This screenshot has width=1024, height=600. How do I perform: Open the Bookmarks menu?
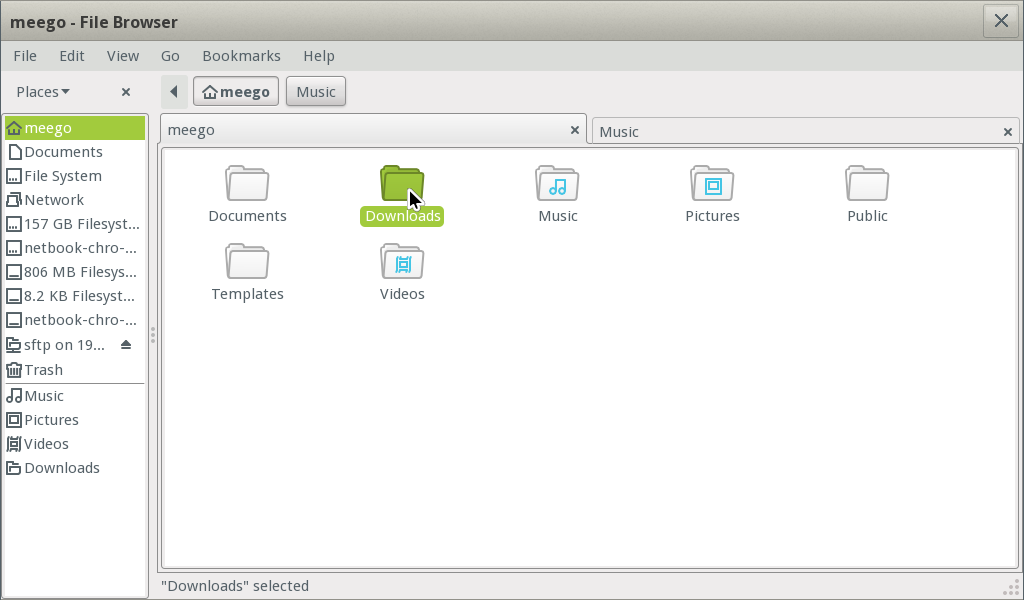click(x=242, y=56)
